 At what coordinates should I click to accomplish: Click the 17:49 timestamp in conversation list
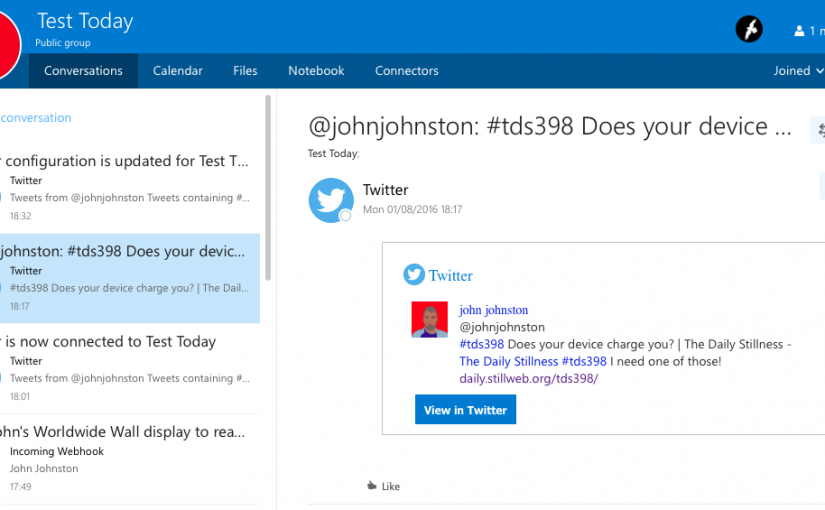tap(21, 487)
